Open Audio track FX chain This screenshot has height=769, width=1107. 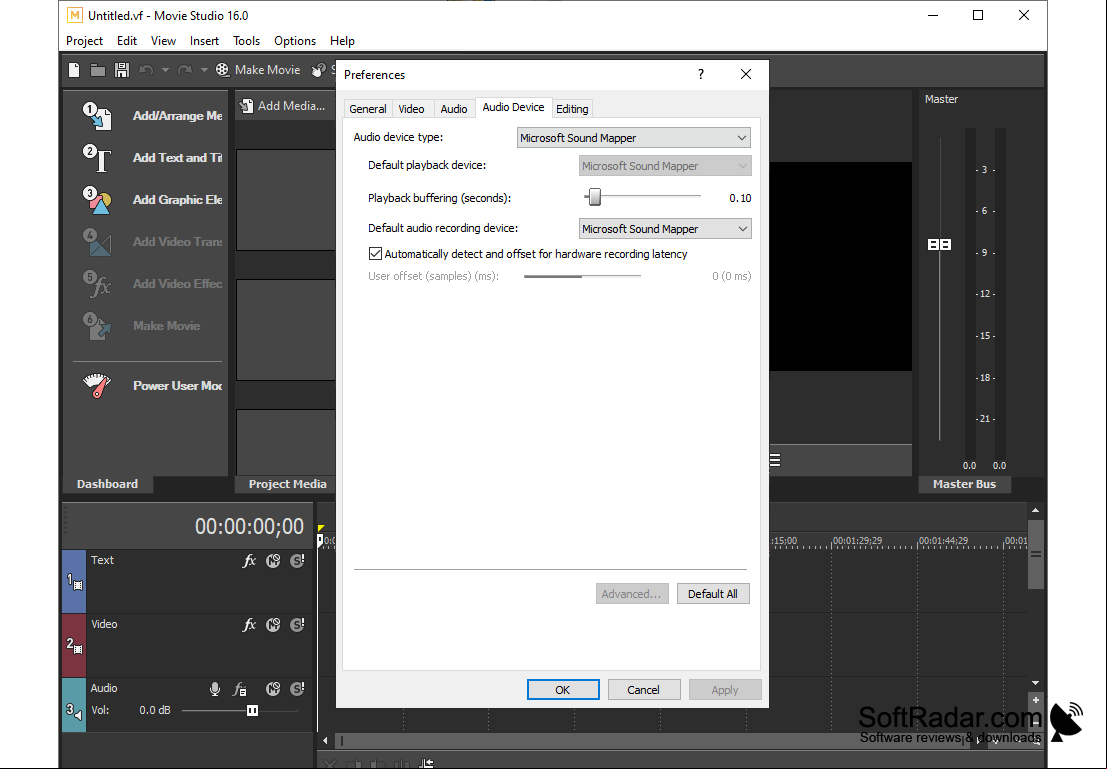(x=240, y=689)
